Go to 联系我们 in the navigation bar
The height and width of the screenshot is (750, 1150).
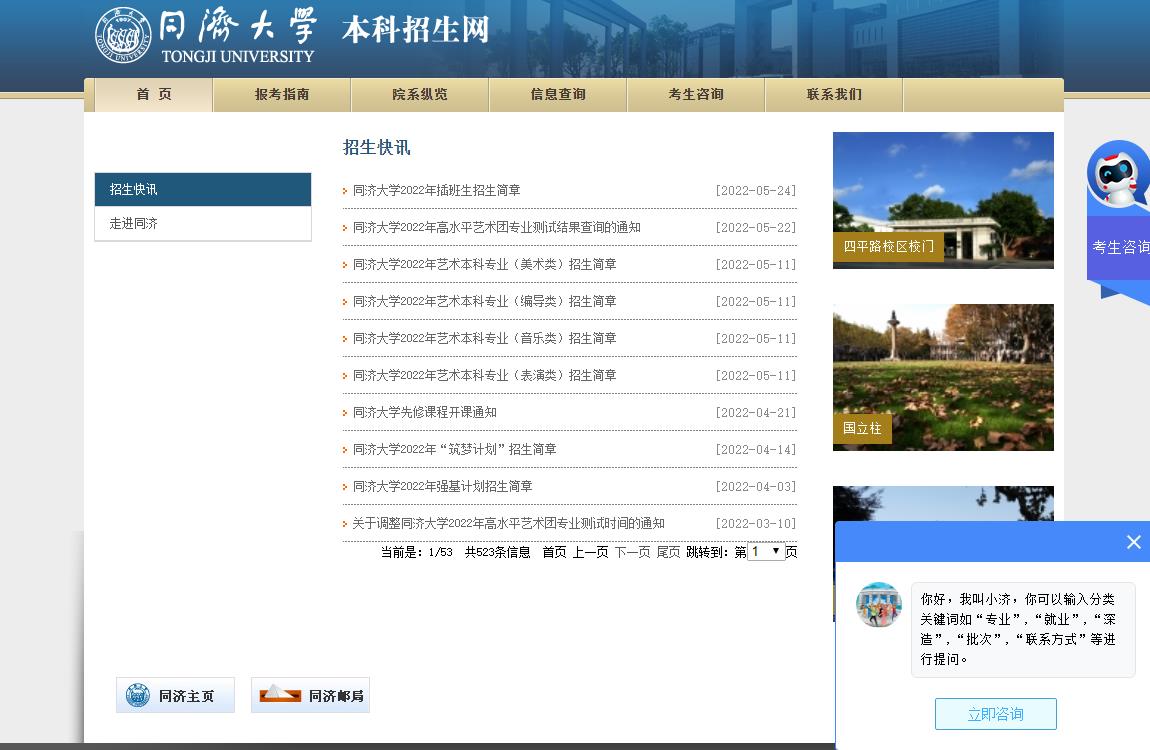click(x=834, y=95)
